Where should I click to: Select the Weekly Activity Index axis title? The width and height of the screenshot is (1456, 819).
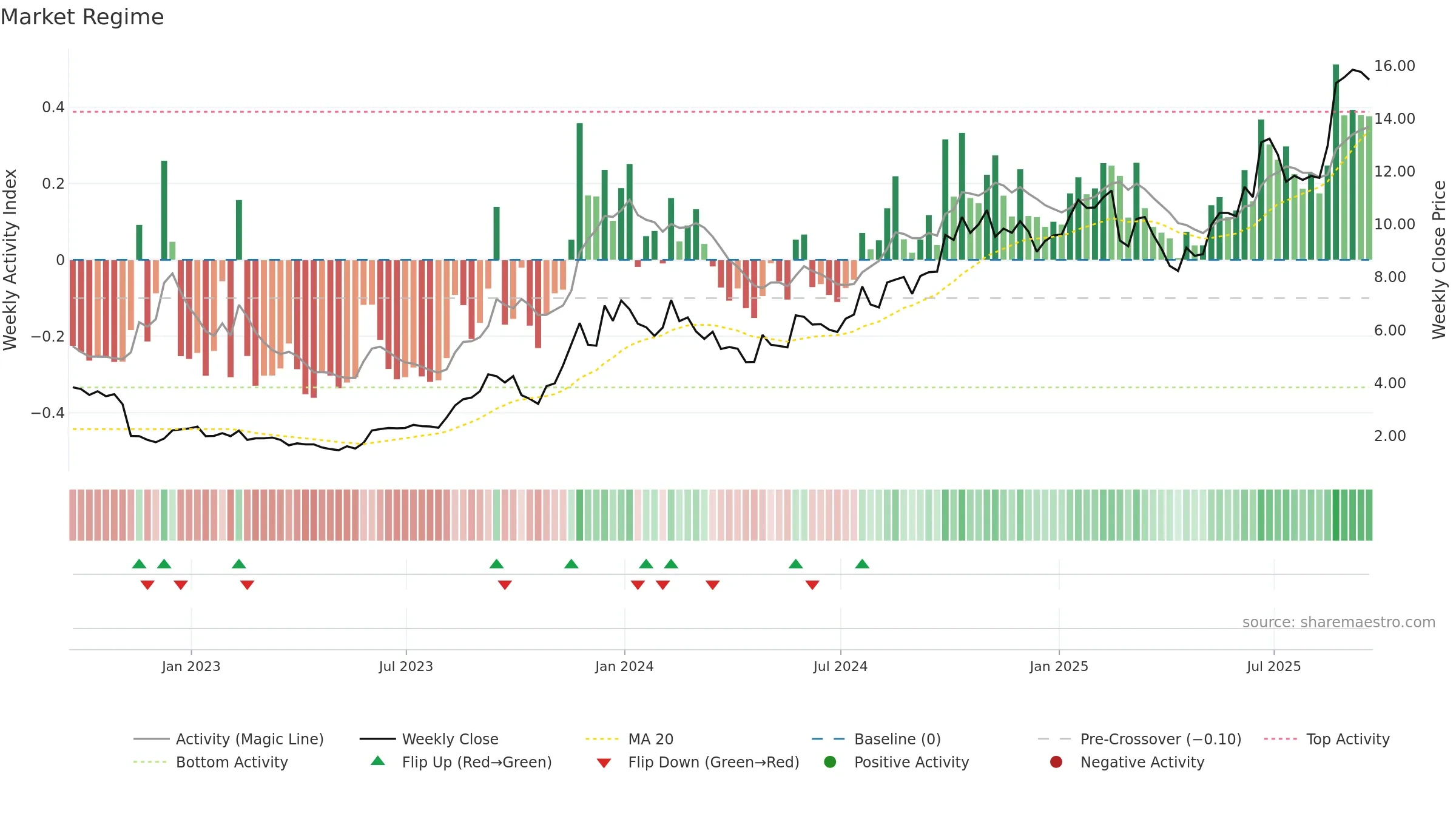click(10, 260)
